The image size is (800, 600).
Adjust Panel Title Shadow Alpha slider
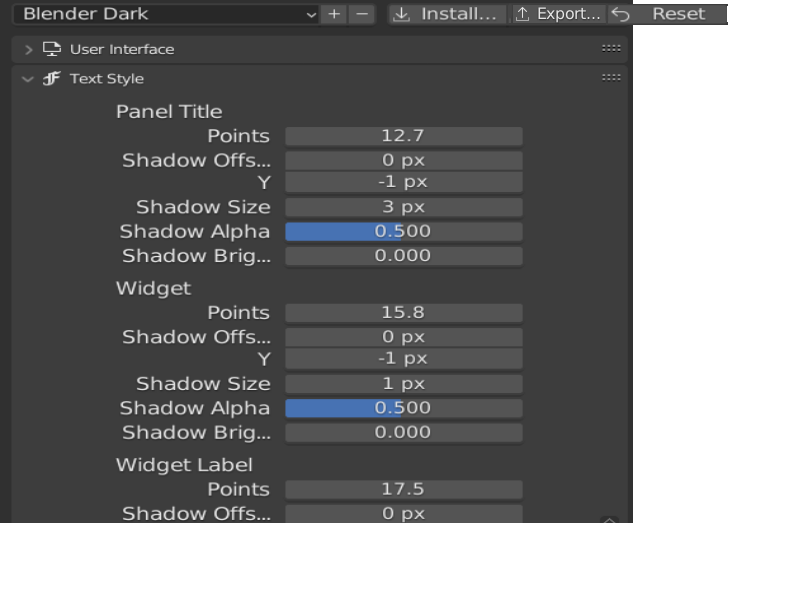pyautogui.click(x=404, y=231)
